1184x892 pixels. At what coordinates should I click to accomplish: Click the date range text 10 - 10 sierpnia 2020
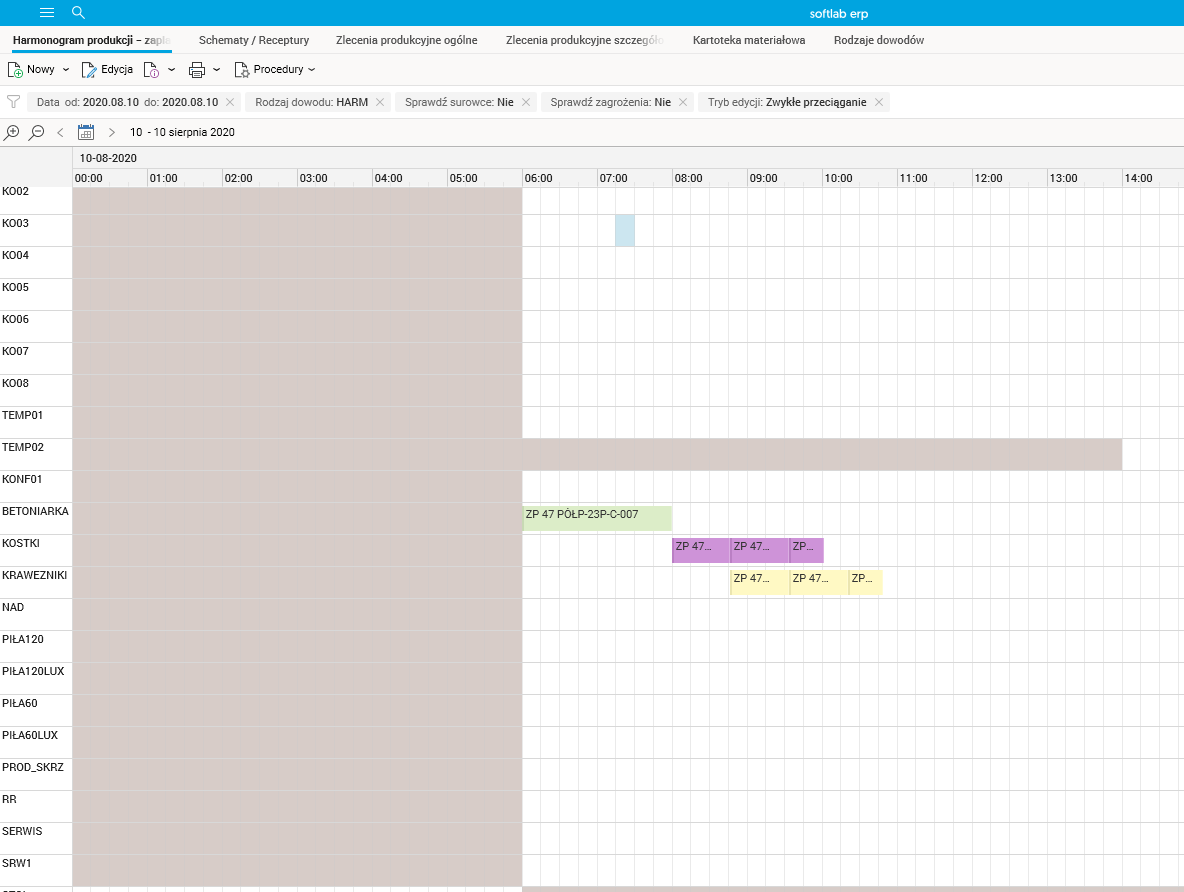click(182, 132)
